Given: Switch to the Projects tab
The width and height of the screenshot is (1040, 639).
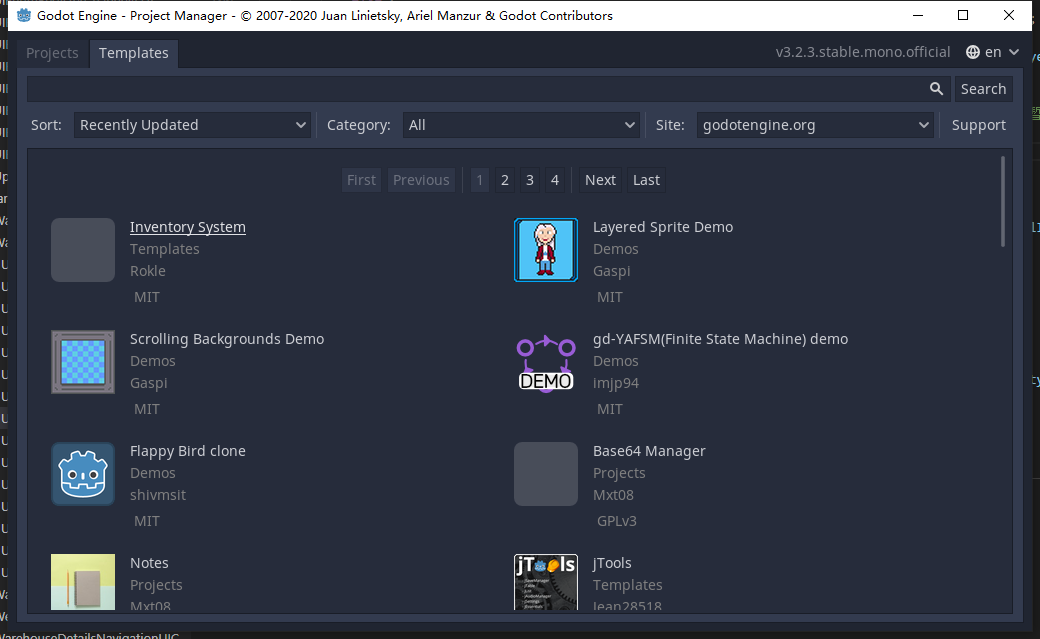Looking at the screenshot, I should 52,53.
